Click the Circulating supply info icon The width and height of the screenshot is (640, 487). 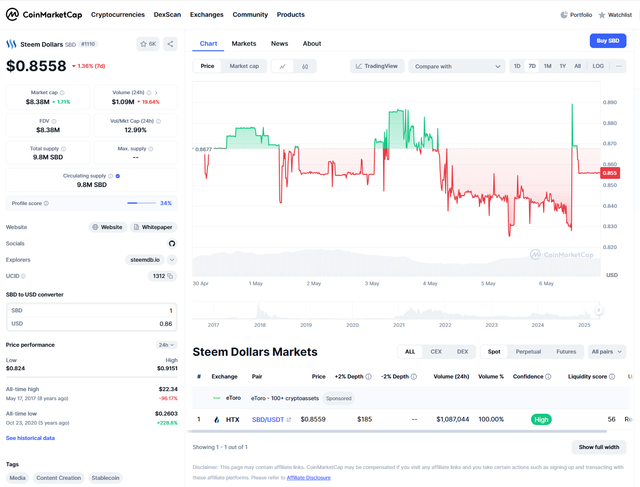(x=110, y=176)
